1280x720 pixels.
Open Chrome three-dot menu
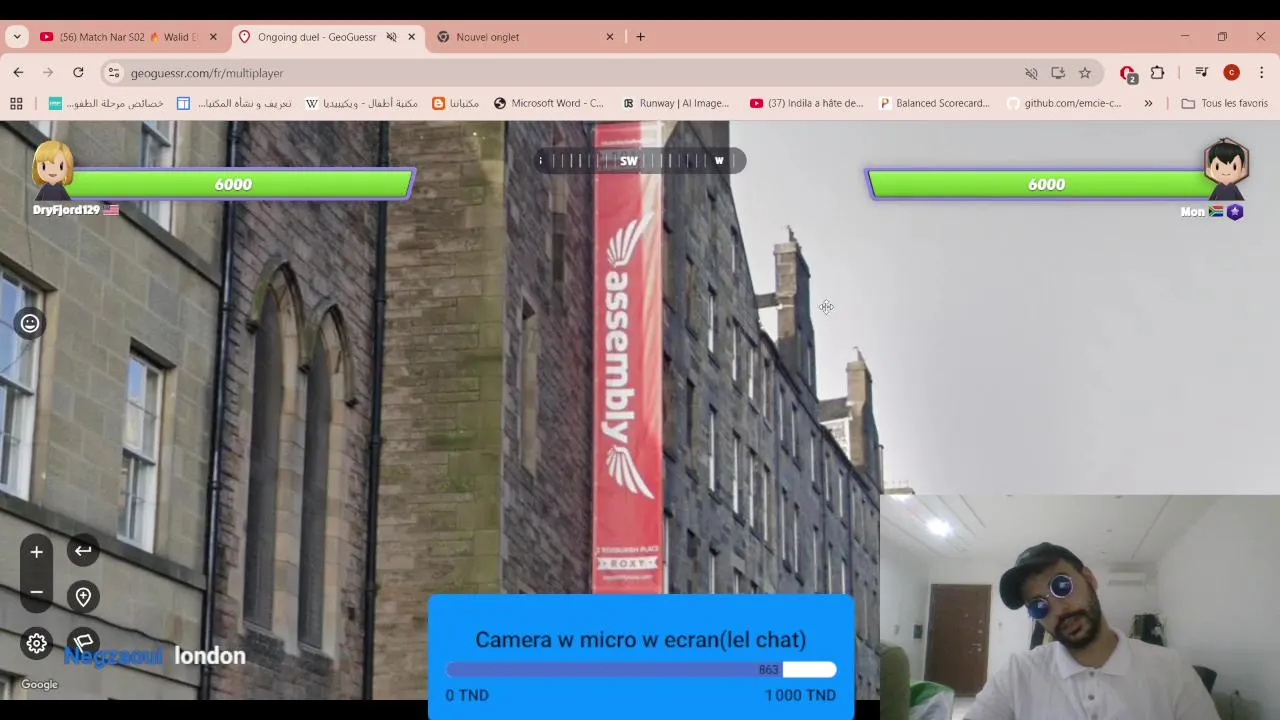click(x=1262, y=73)
